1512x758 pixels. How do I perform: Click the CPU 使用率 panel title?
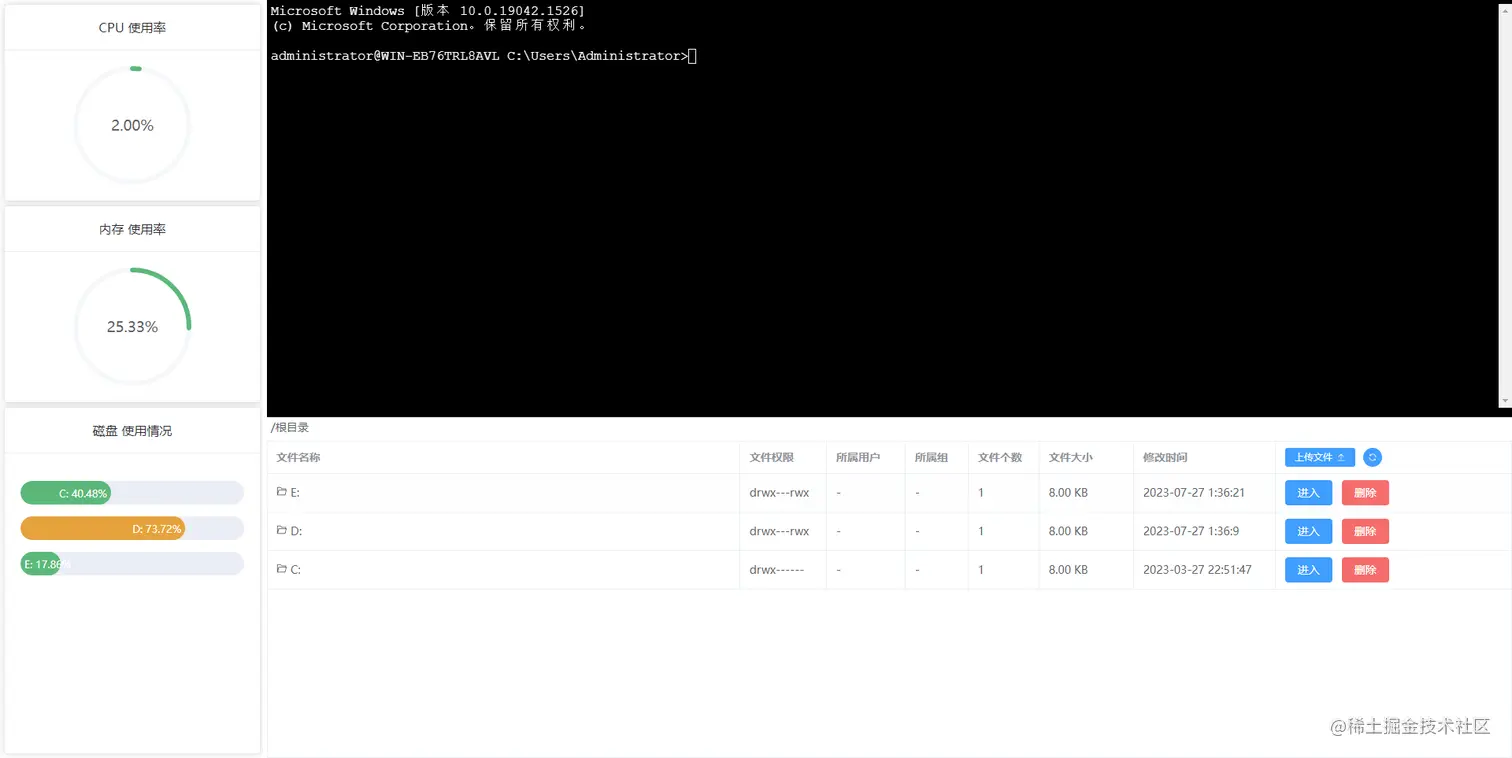pyautogui.click(x=132, y=28)
